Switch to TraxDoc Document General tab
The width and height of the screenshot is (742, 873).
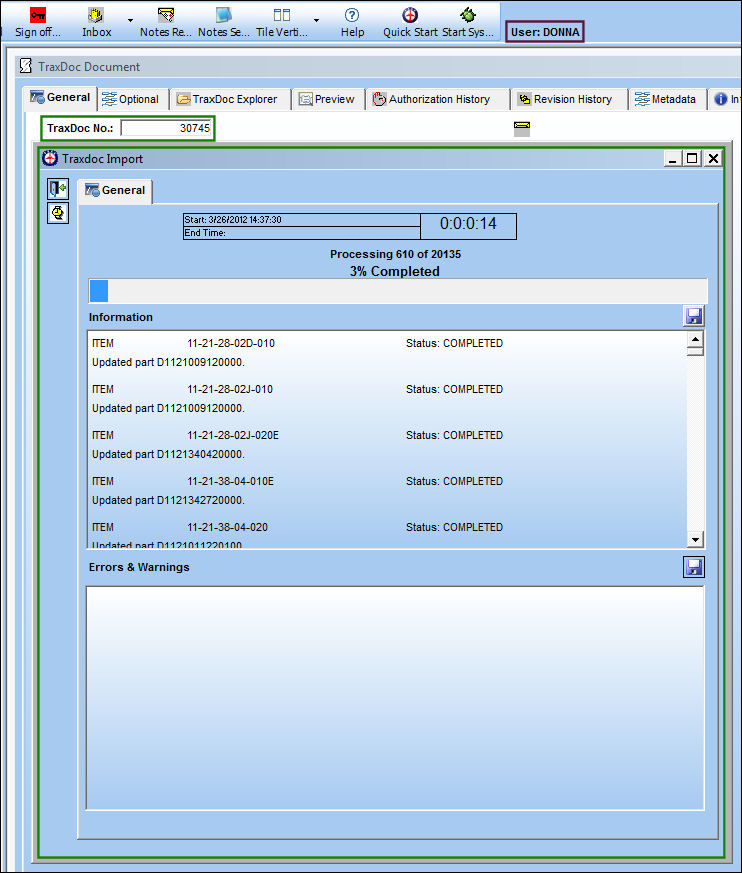pyautogui.click(x=60, y=98)
